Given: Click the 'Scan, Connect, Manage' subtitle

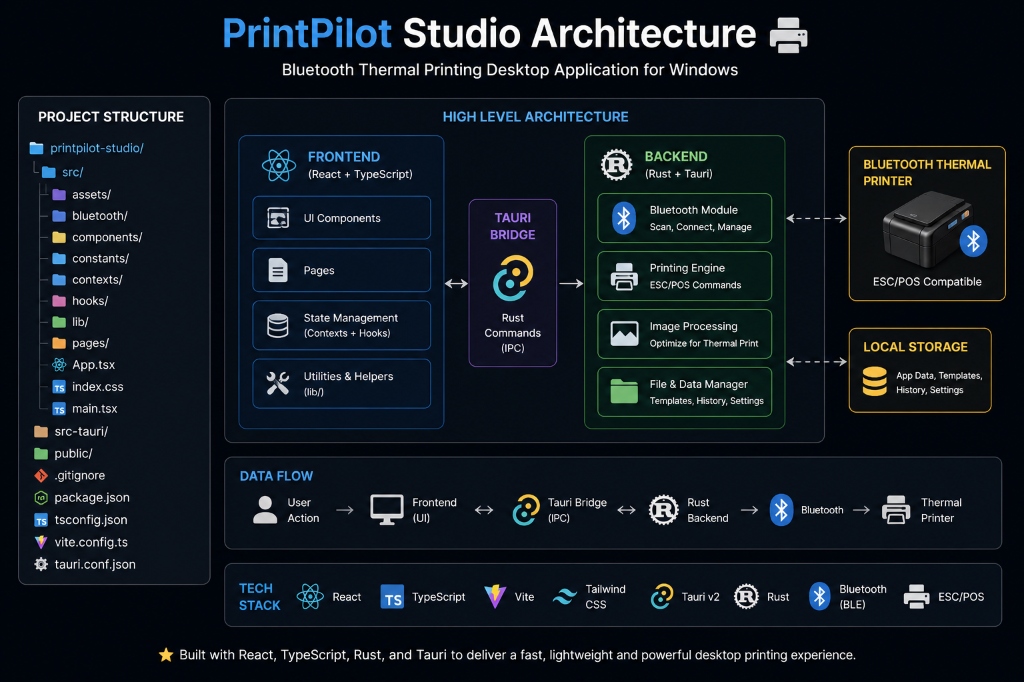Looking at the screenshot, I should pyautogui.click(x=700, y=227).
